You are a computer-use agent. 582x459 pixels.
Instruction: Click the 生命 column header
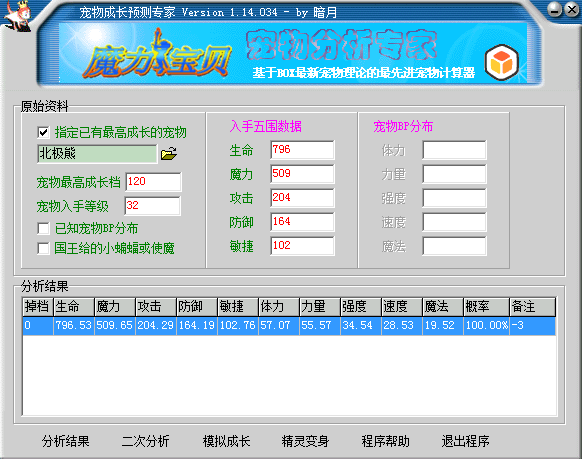tap(74, 307)
